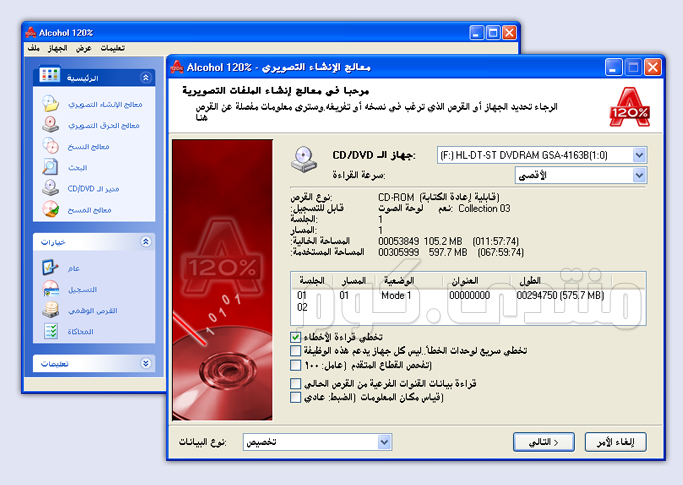The width and height of the screenshot is (683, 485).
Task: Start the Erase Wizard (معالج المسح)
Action: tap(51, 210)
